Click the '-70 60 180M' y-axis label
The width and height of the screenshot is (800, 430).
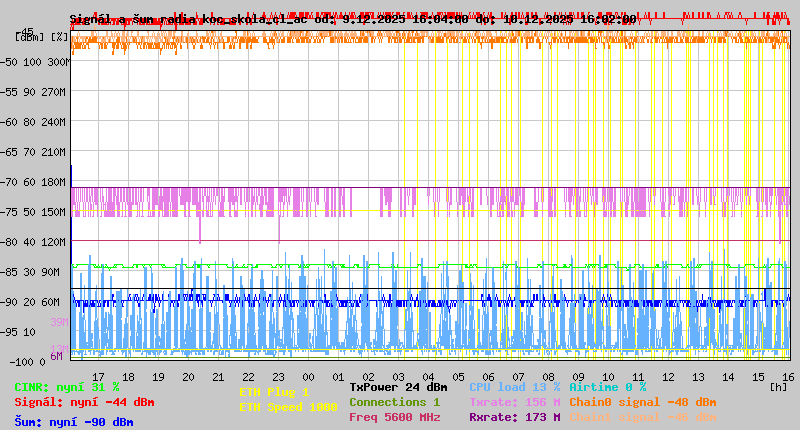pyautogui.click(x=34, y=182)
